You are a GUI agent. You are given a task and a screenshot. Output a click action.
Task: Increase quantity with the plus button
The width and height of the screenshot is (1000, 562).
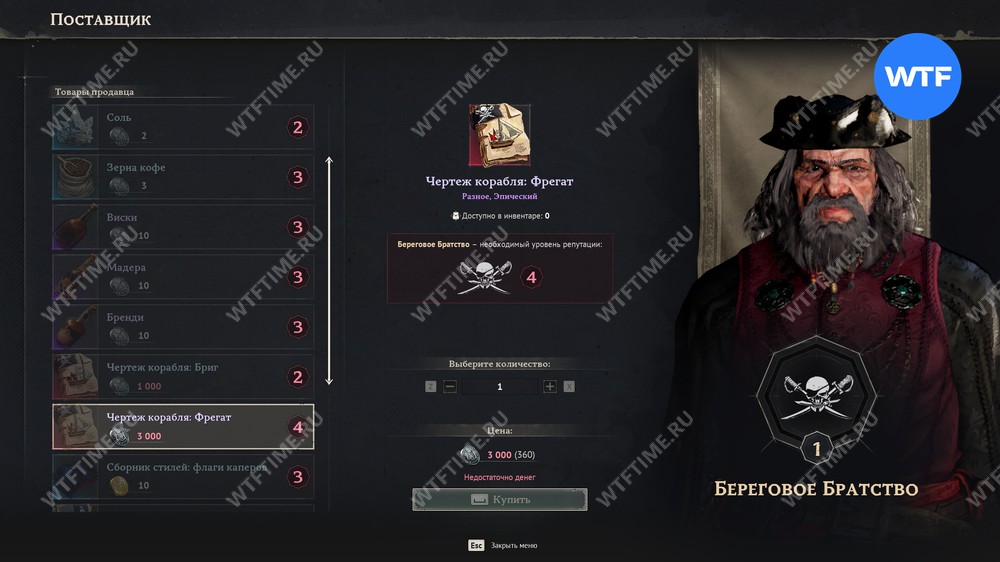pos(550,387)
